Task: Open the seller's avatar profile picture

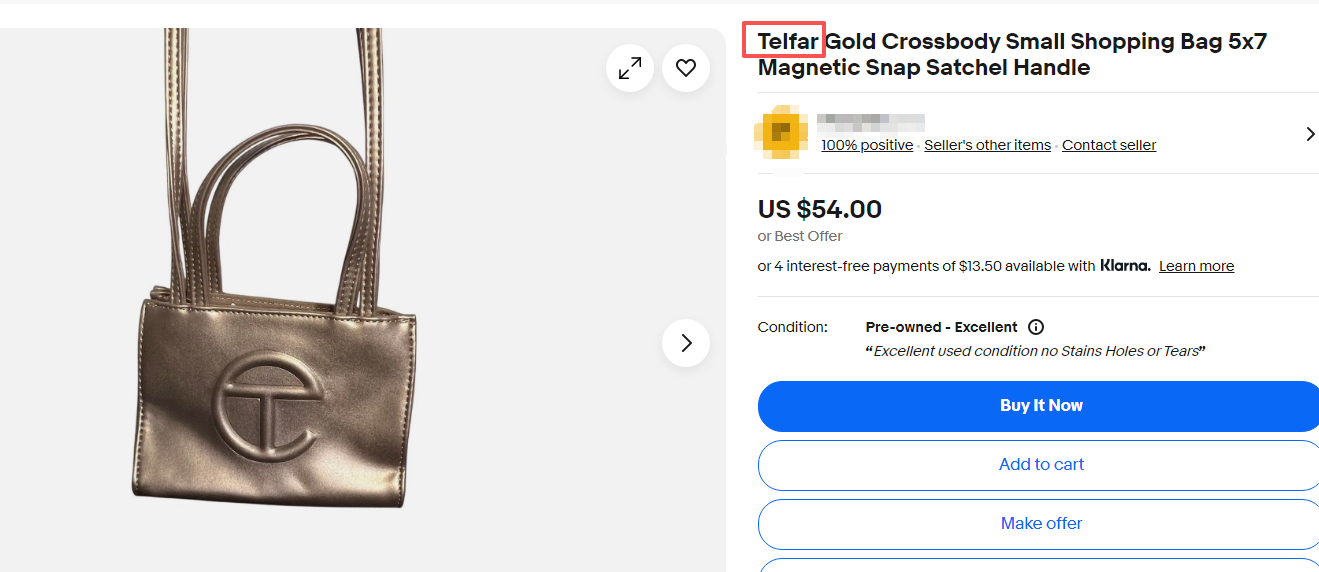Action: [x=780, y=133]
